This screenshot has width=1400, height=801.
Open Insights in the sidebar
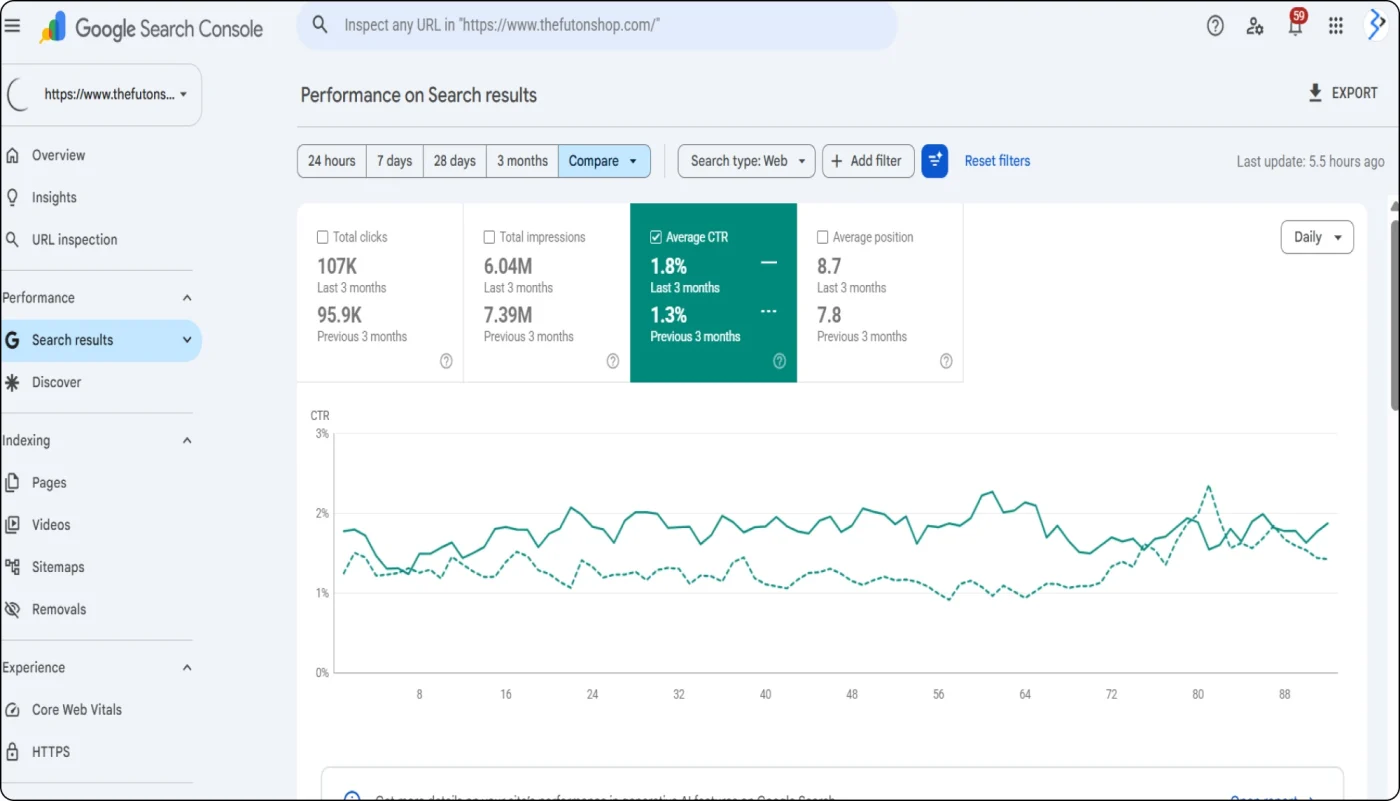(x=54, y=197)
